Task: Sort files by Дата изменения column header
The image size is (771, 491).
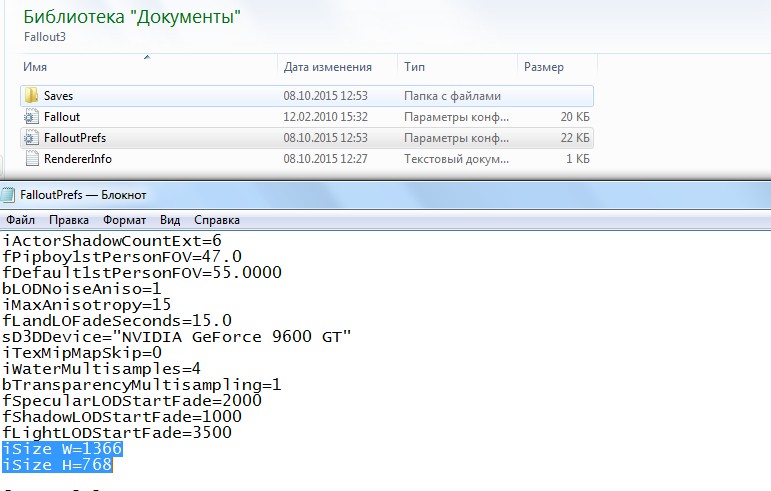Action: 337,67
